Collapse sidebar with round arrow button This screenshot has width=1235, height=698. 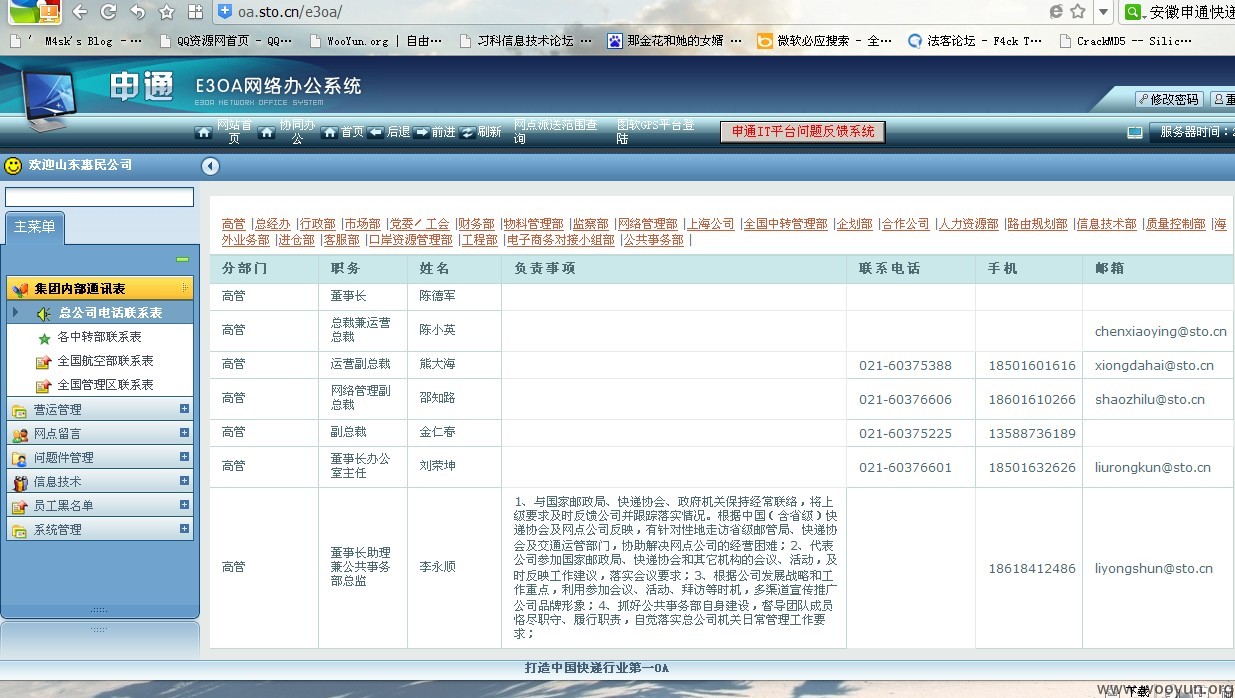tap(210, 166)
